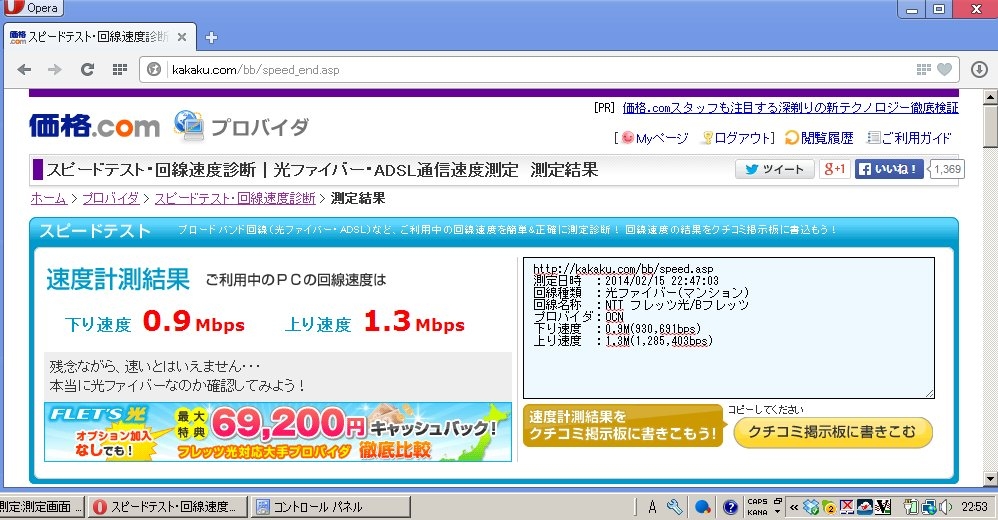Viewport: 998px width, 520px height.
Task: Click the safely remove hardware tray icon
Action: pos(911,507)
